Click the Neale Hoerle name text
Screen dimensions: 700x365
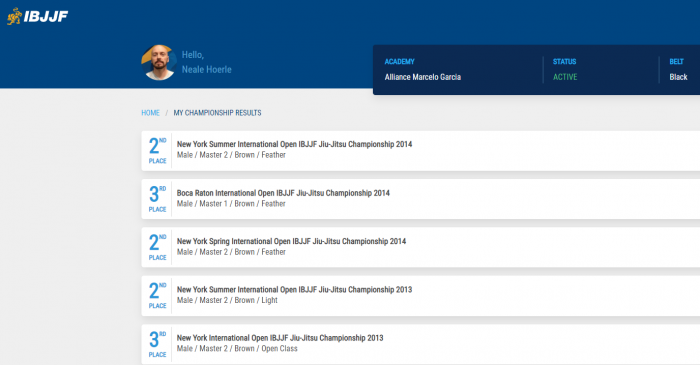tap(207, 70)
